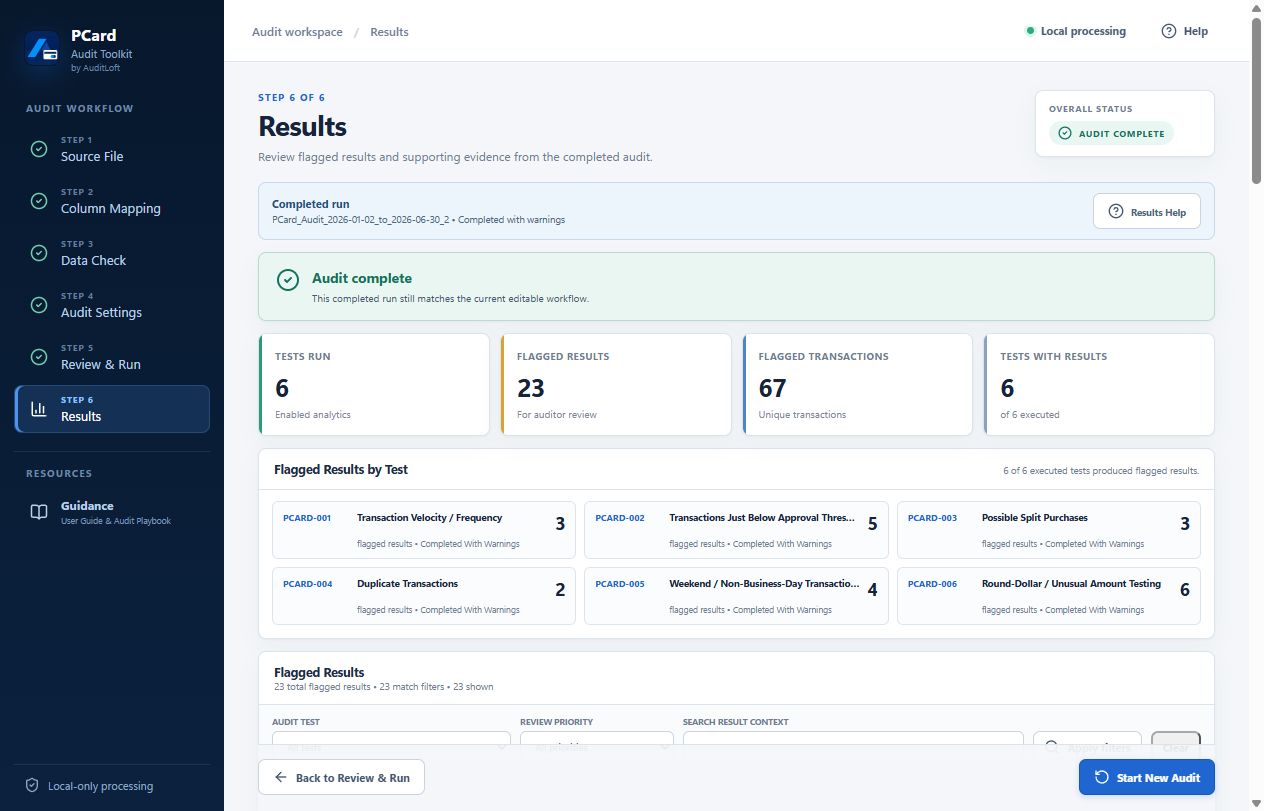Click the PCard app logo icon

point(43,49)
